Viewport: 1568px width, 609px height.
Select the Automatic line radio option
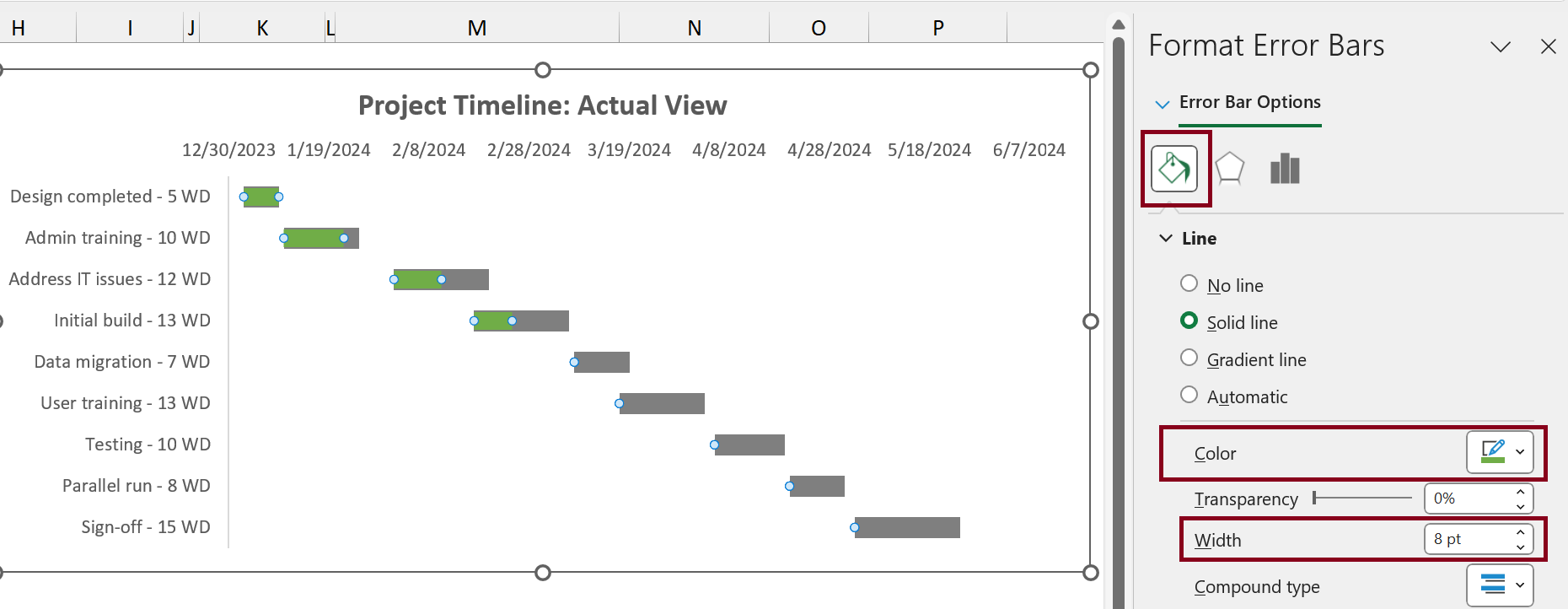(x=1189, y=396)
